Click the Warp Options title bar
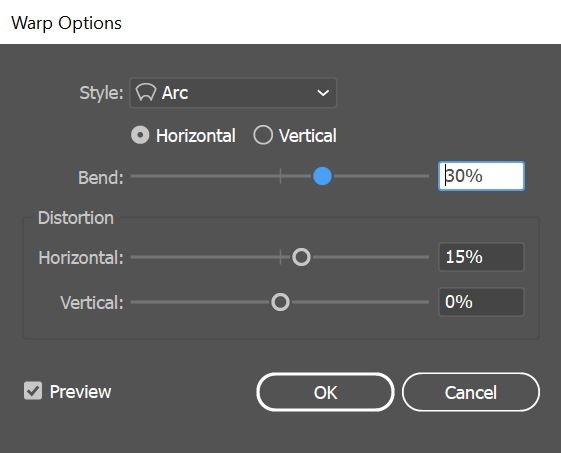The width and height of the screenshot is (561, 453). click(280, 22)
